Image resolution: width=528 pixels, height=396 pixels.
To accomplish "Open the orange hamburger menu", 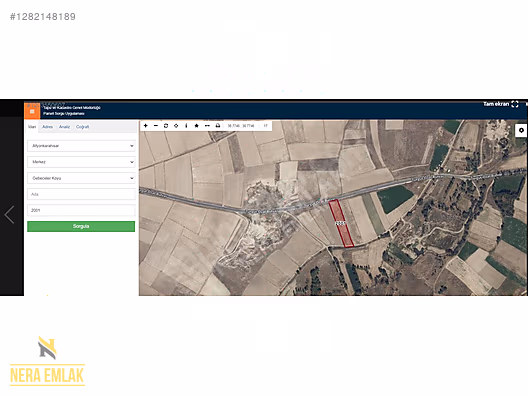I will coord(32,111).
